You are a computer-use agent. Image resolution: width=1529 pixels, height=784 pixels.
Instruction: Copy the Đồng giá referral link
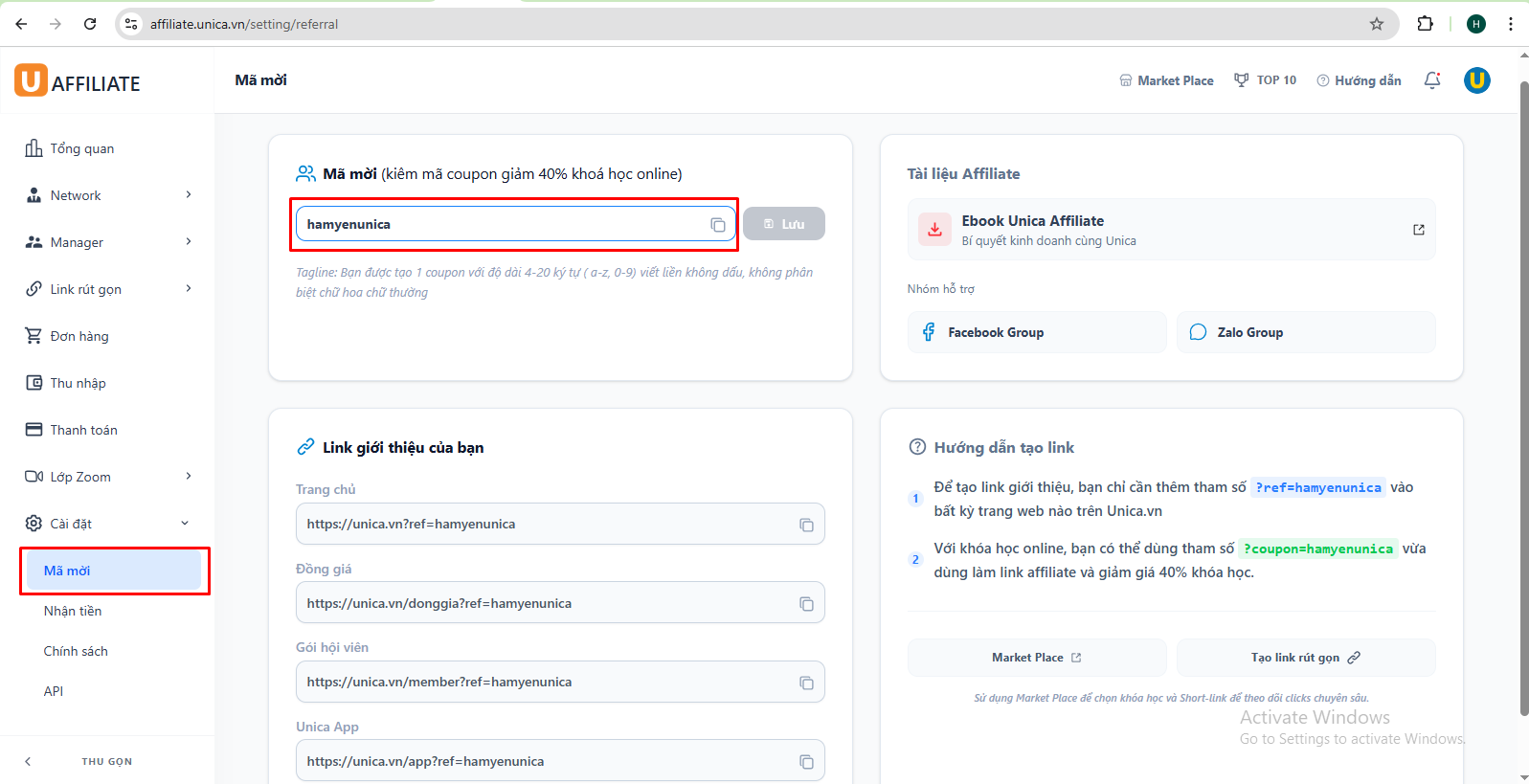pyautogui.click(x=806, y=604)
